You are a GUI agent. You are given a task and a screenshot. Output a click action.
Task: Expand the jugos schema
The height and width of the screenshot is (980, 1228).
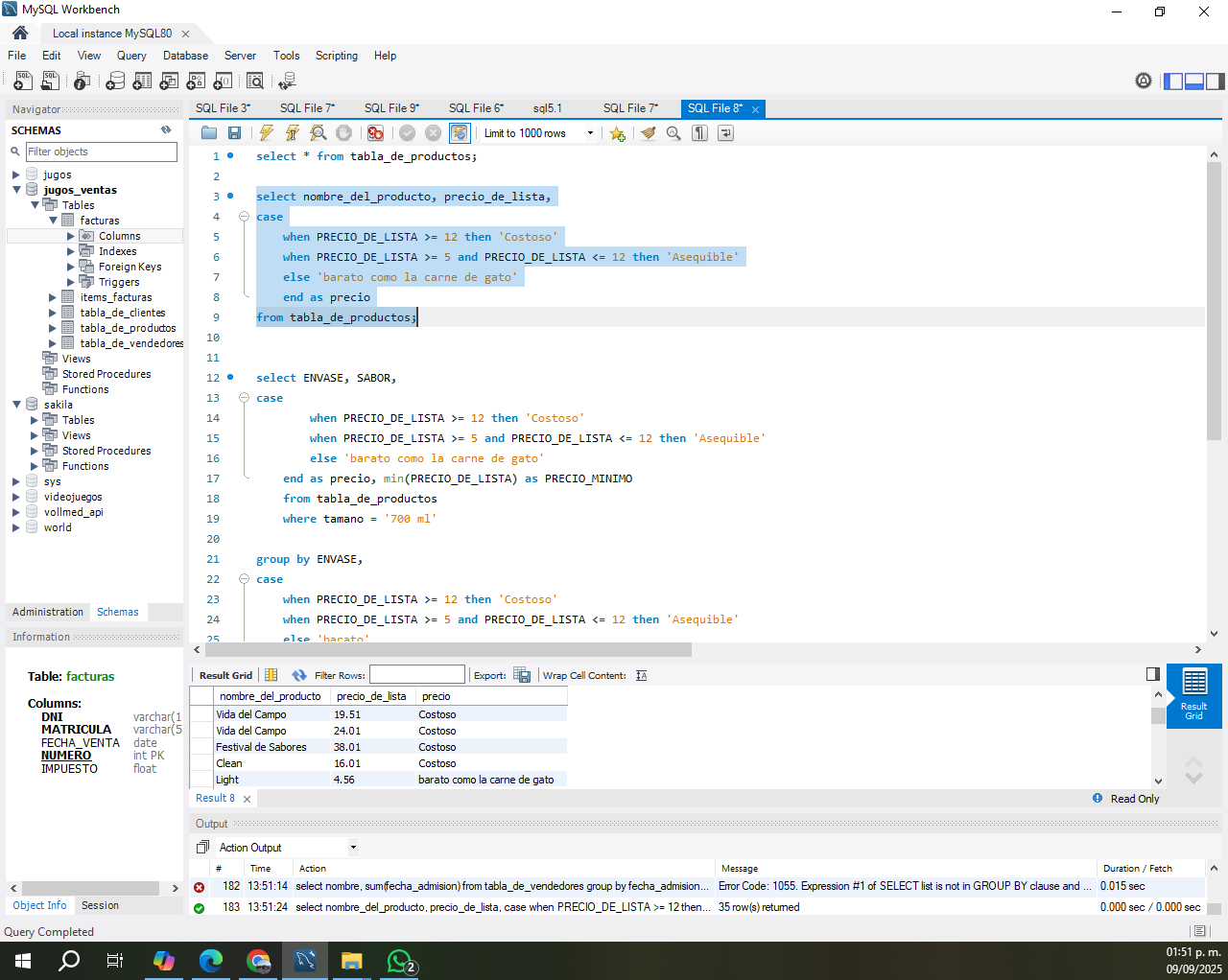[16, 175]
